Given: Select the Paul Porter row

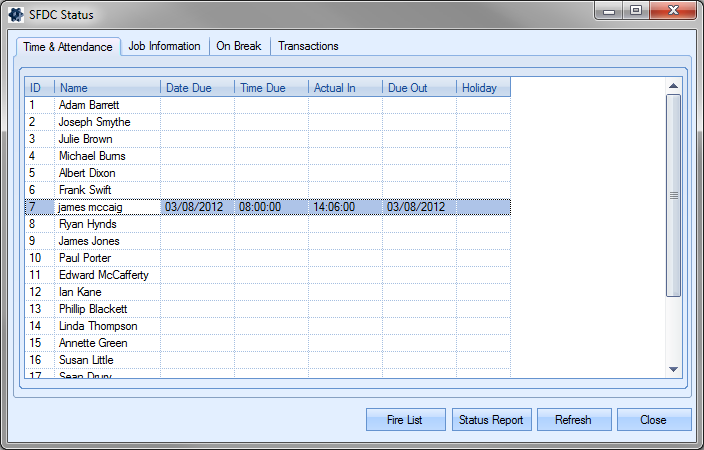Looking at the screenshot, I should [268, 258].
